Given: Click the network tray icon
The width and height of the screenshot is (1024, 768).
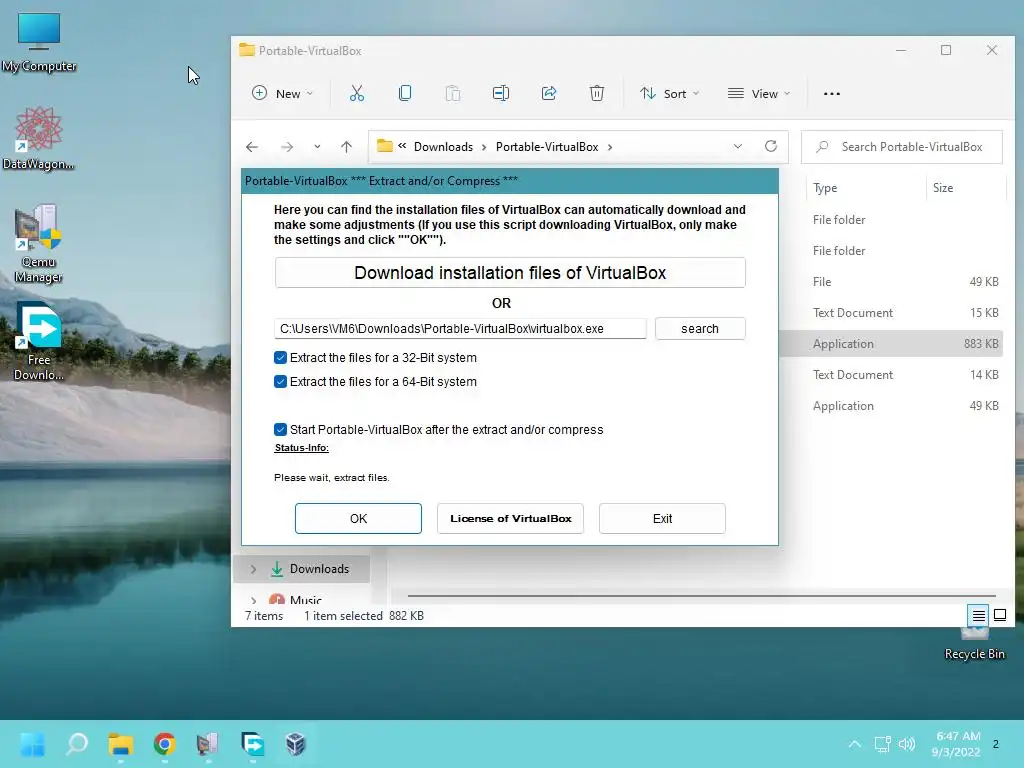Looking at the screenshot, I should click(x=882, y=744).
